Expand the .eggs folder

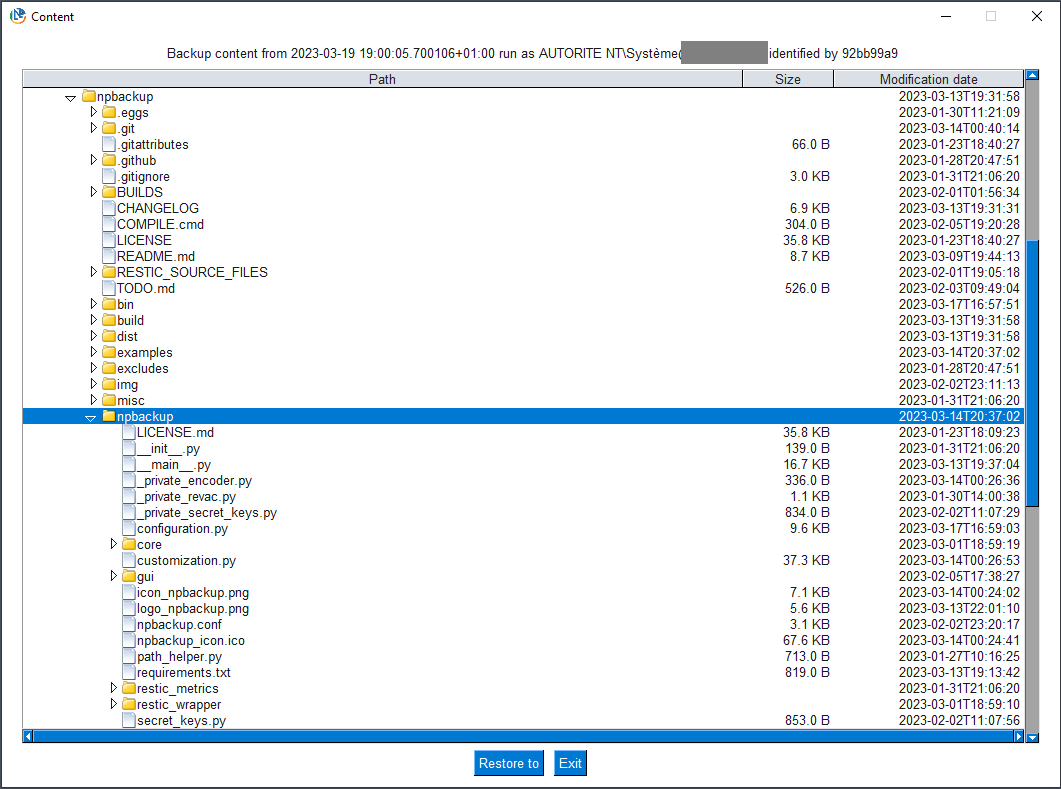93,112
